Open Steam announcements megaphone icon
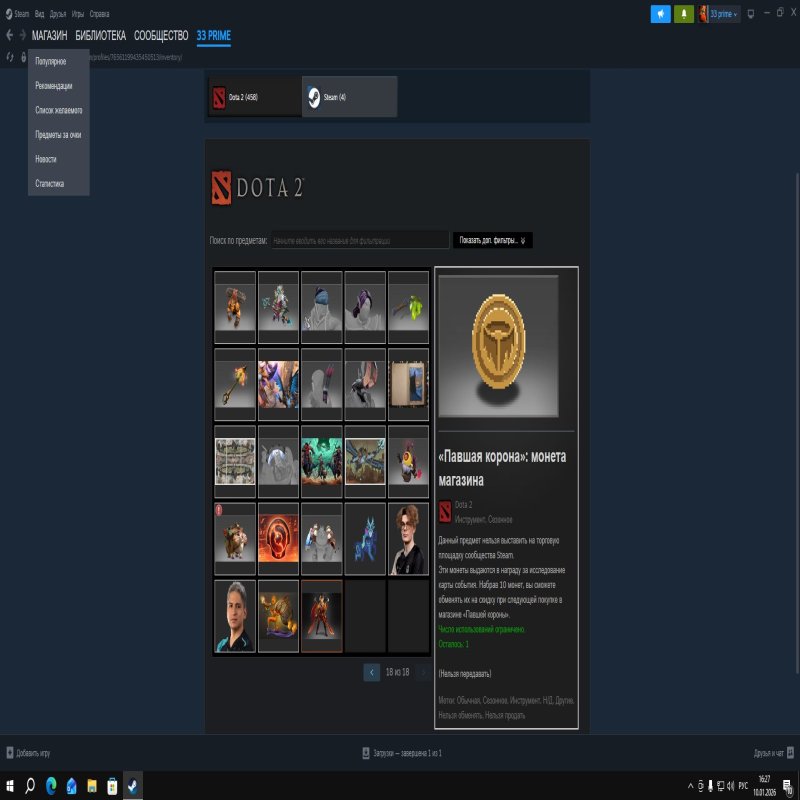The image size is (800, 800). [661, 13]
